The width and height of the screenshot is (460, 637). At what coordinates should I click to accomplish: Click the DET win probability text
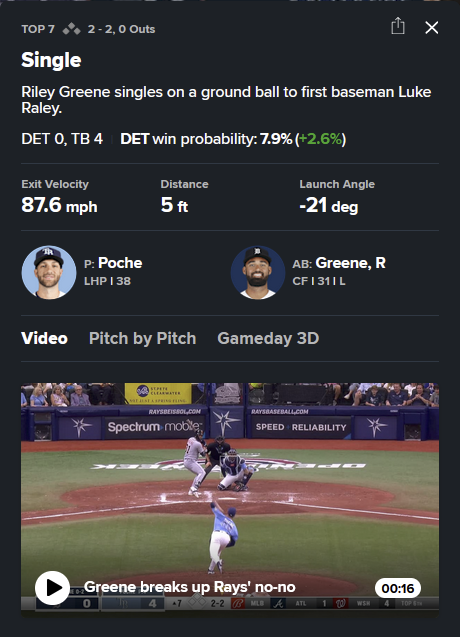(x=233, y=139)
